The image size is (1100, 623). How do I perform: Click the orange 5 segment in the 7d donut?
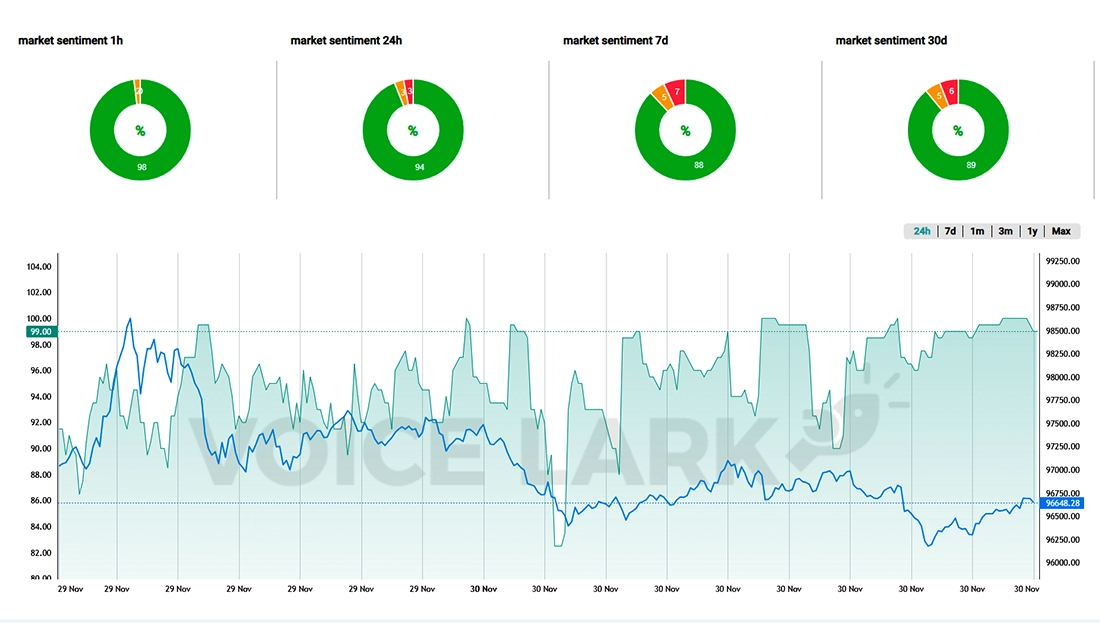pos(659,98)
